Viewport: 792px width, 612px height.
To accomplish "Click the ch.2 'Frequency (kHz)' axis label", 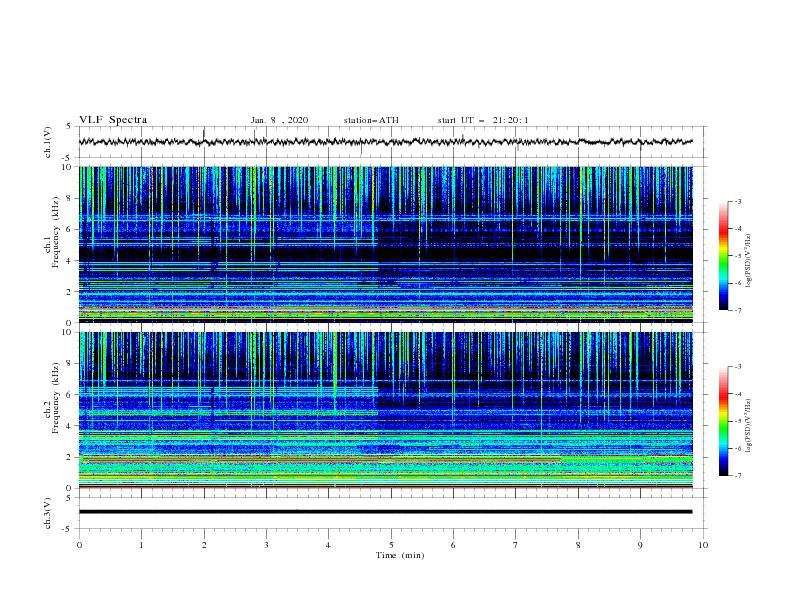I will (x=55, y=398).
